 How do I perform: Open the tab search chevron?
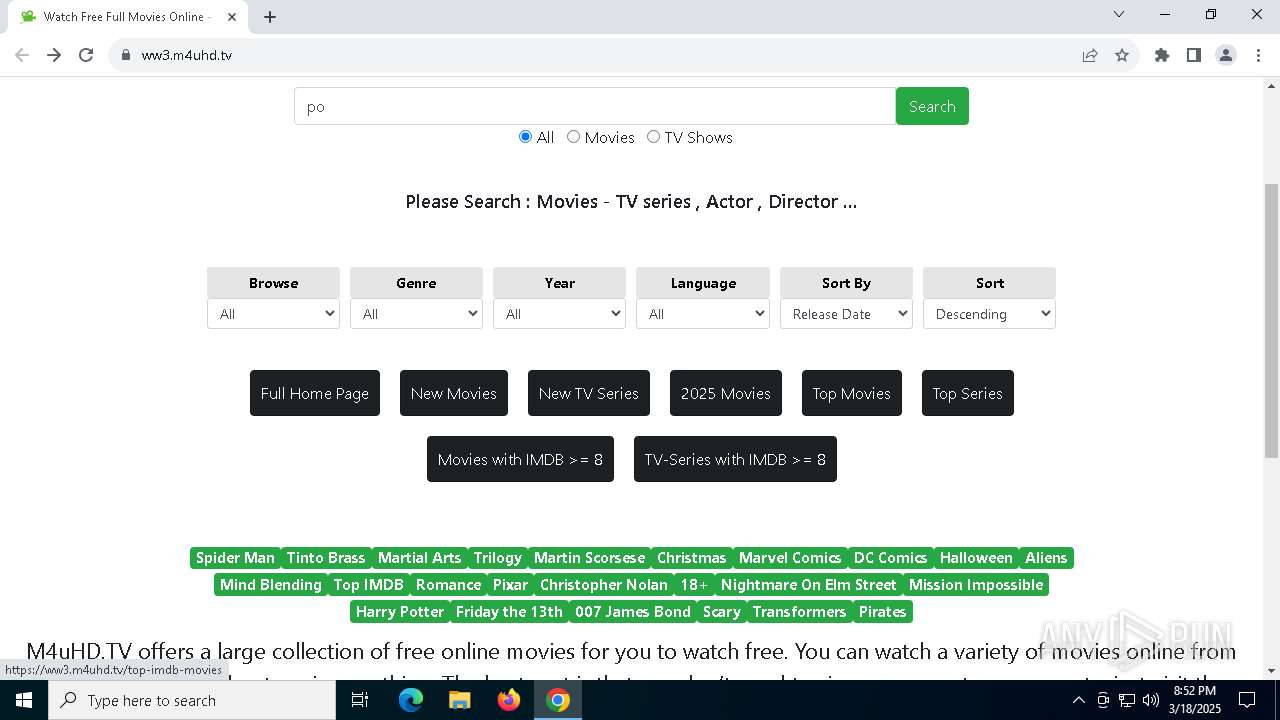click(1119, 14)
